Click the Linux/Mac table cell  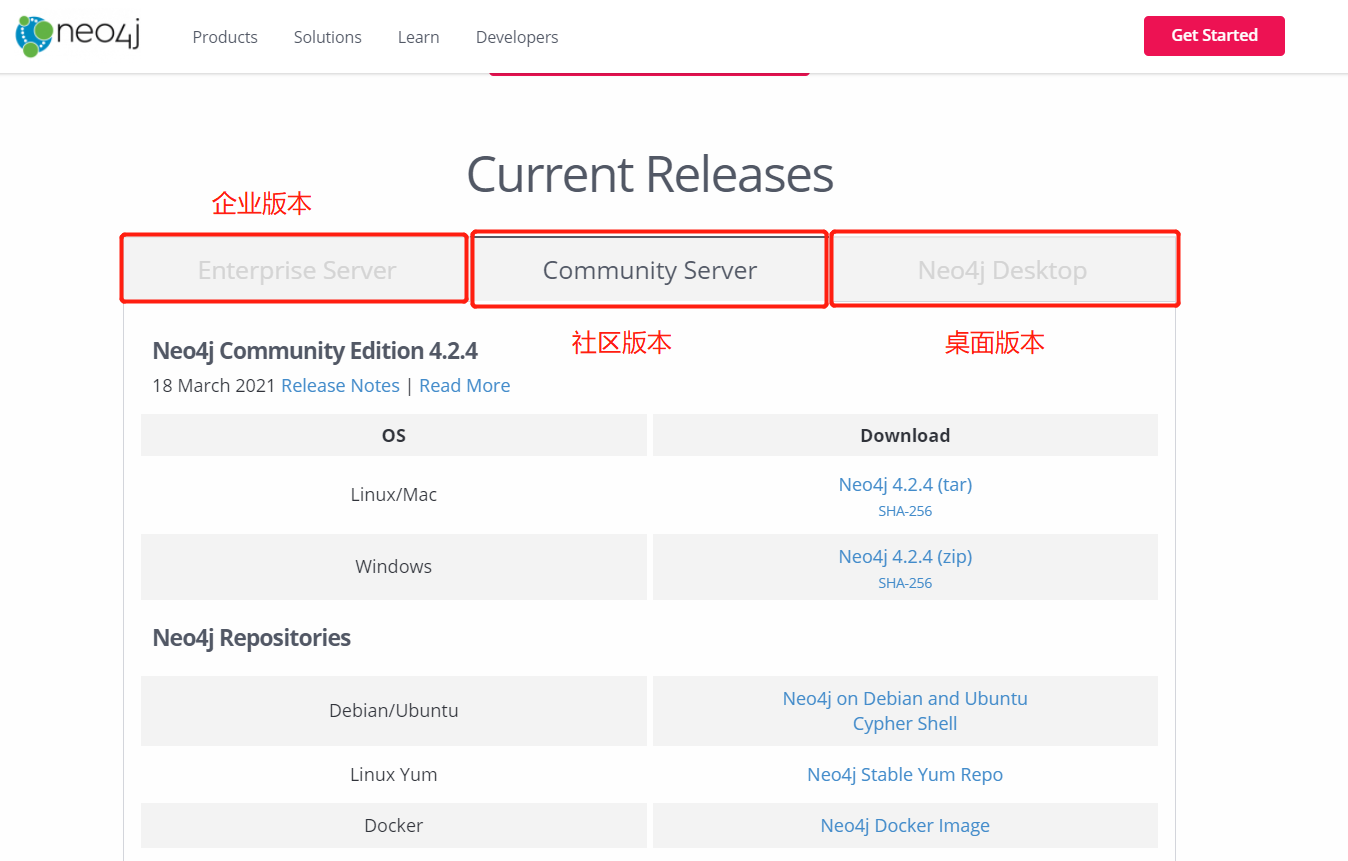394,494
